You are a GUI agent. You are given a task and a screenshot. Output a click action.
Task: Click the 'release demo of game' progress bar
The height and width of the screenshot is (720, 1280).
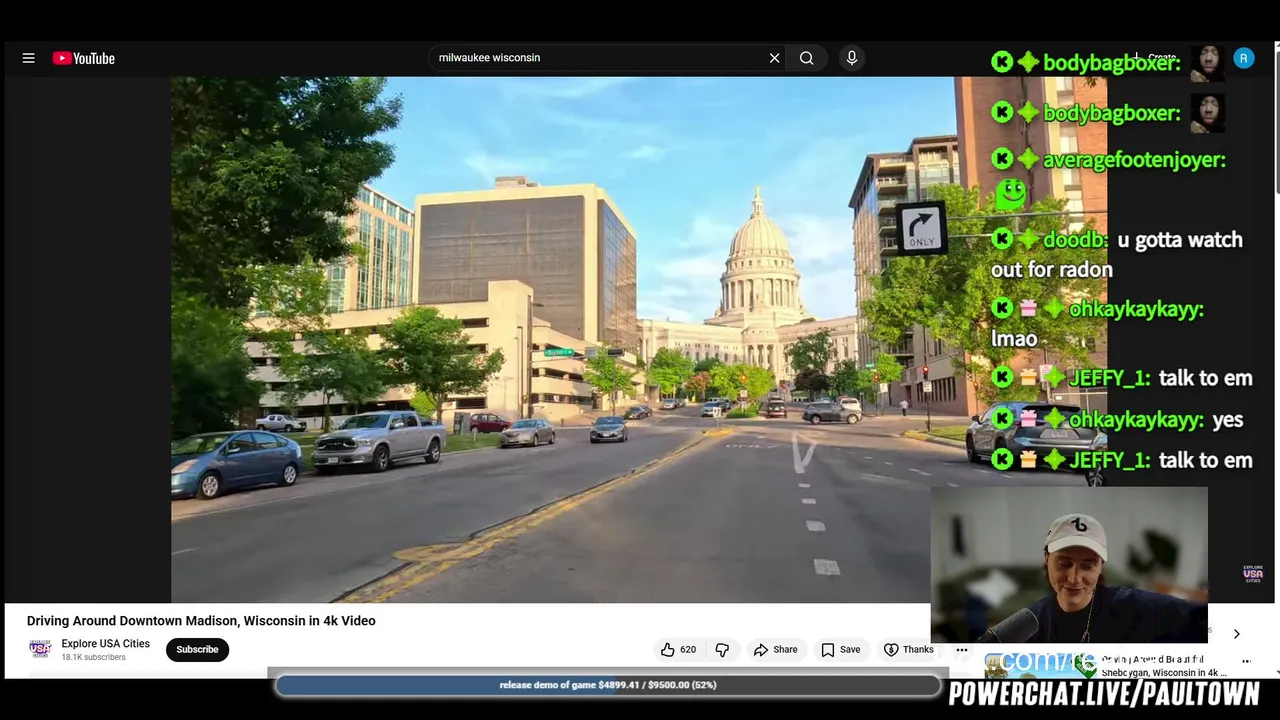coord(608,685)
